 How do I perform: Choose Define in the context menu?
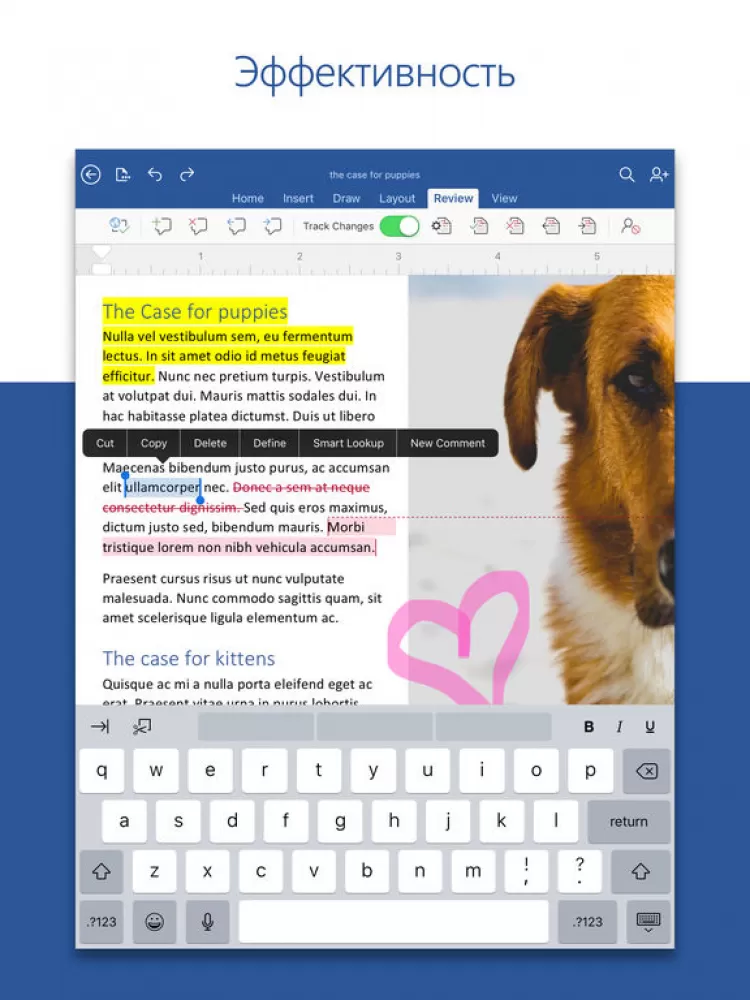point(270,443)
